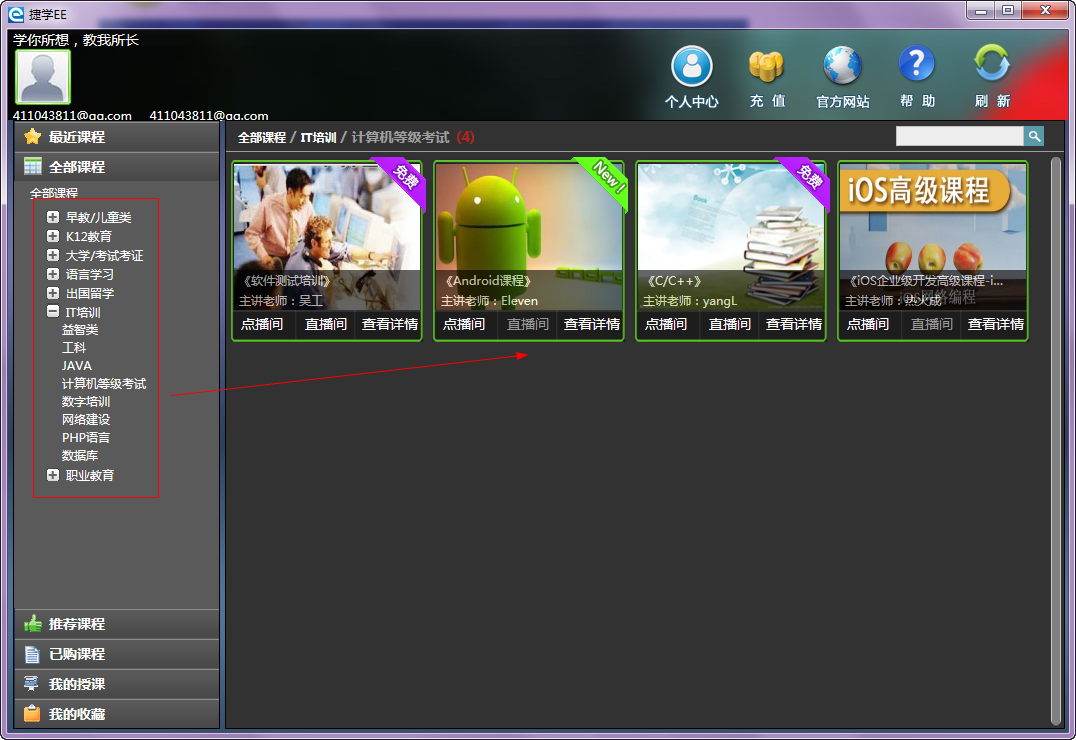The width and height of the screenshot is (1076, 740).
Task: Click the 直播间 button under Android课程
Action: [x=527, y=324]
